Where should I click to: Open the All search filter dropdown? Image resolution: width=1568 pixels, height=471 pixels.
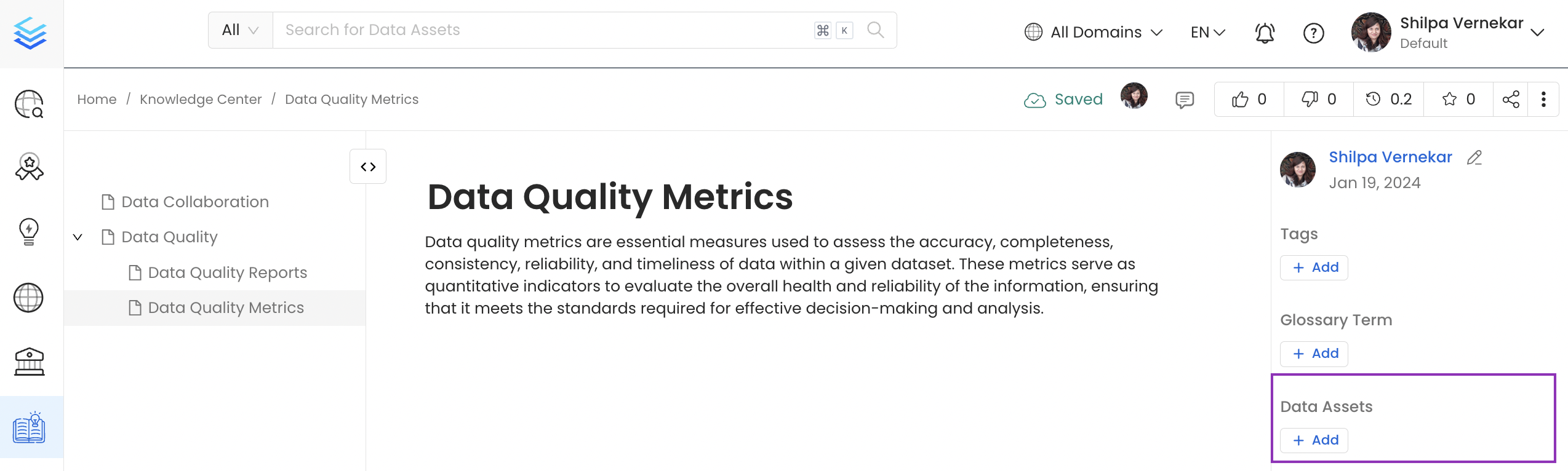point(239,29)
